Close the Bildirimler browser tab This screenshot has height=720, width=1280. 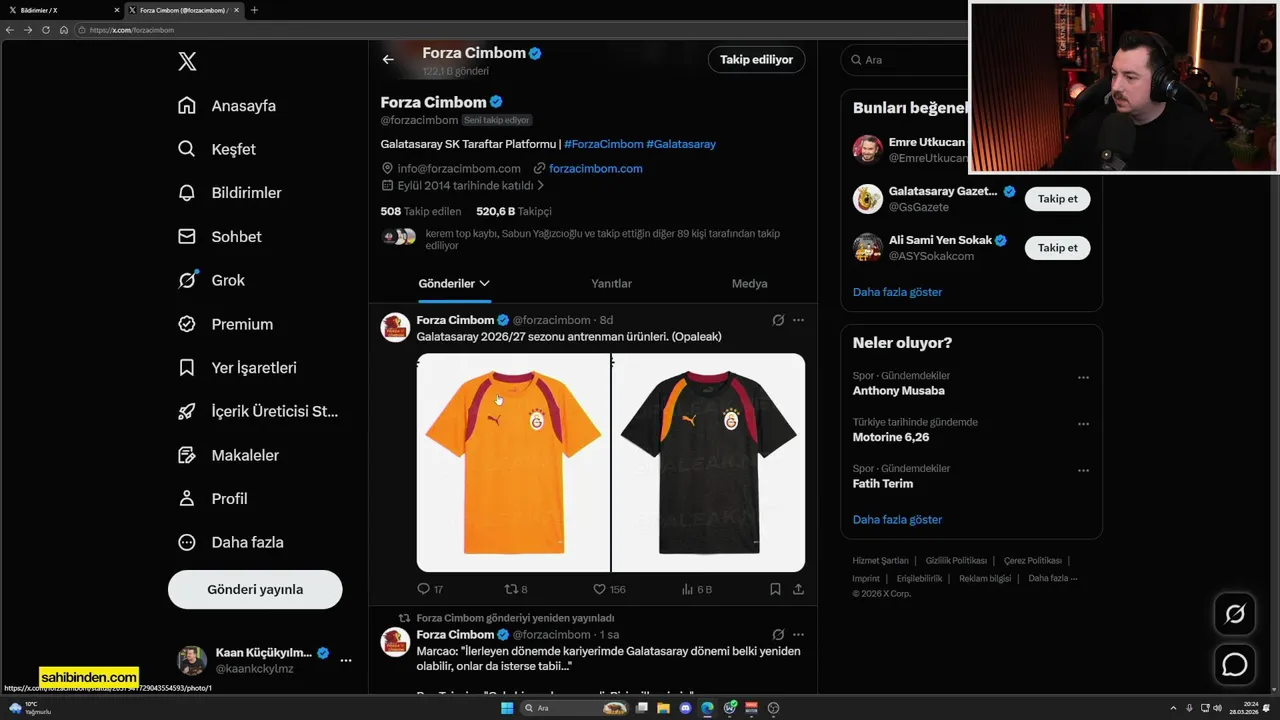tap(116, 10)
